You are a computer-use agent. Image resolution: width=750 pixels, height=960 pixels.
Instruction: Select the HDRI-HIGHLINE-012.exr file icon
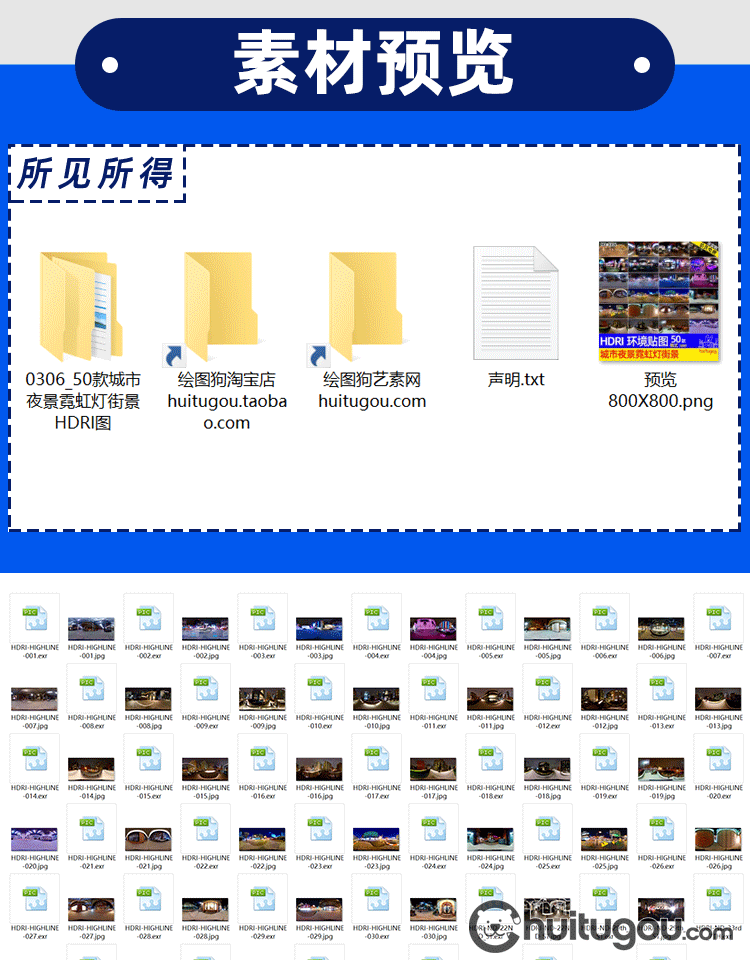[547, 688]
